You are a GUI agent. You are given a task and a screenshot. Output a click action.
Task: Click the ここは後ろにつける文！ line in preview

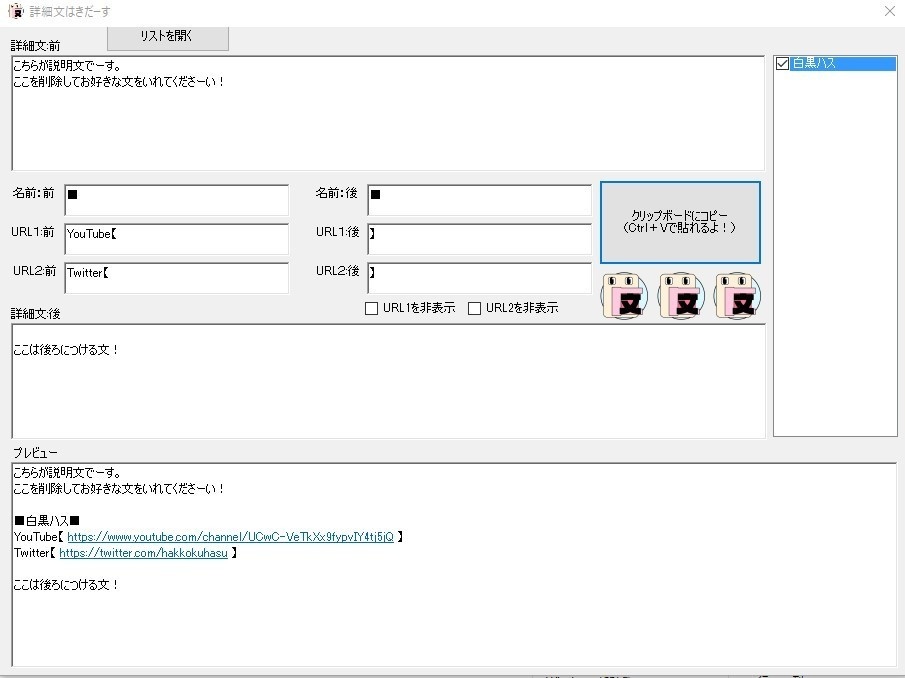pyautogui.click(x=66, y=585)
